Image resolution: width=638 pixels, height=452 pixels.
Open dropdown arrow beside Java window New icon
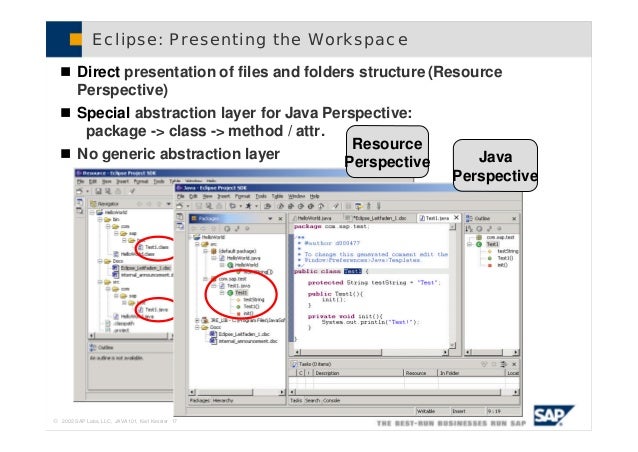point(187,207)
